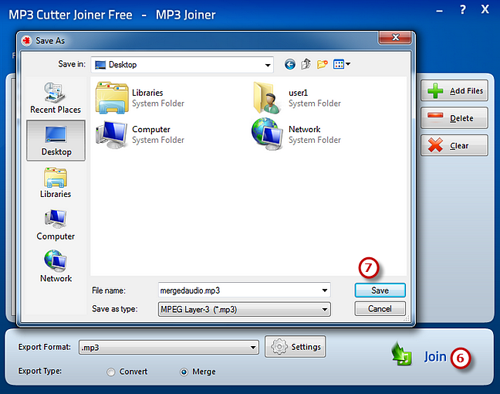This screenshot has height=394, width=500.
Task: Open Recent Places in sidebar
Action: coord(56,98)
